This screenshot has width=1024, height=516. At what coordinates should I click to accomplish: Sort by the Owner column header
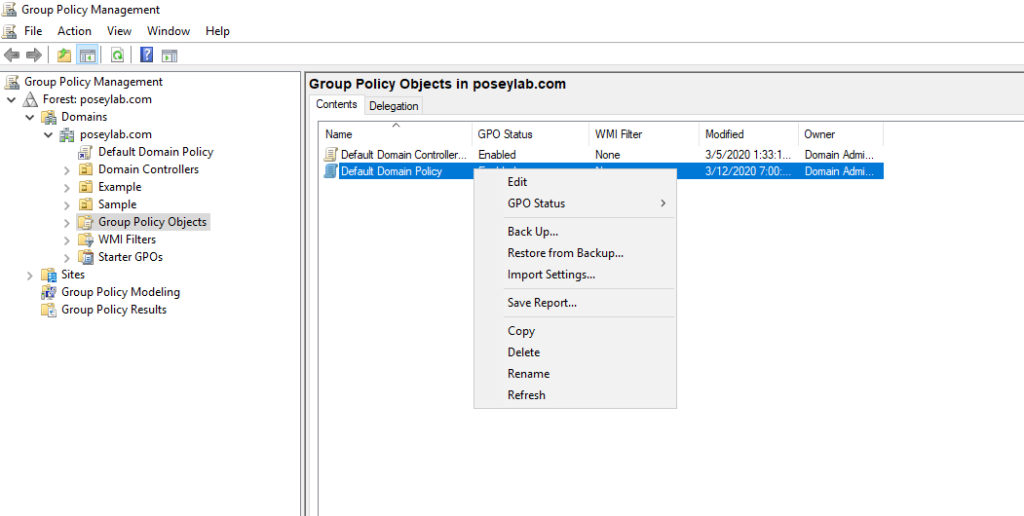tap(840, 134)
